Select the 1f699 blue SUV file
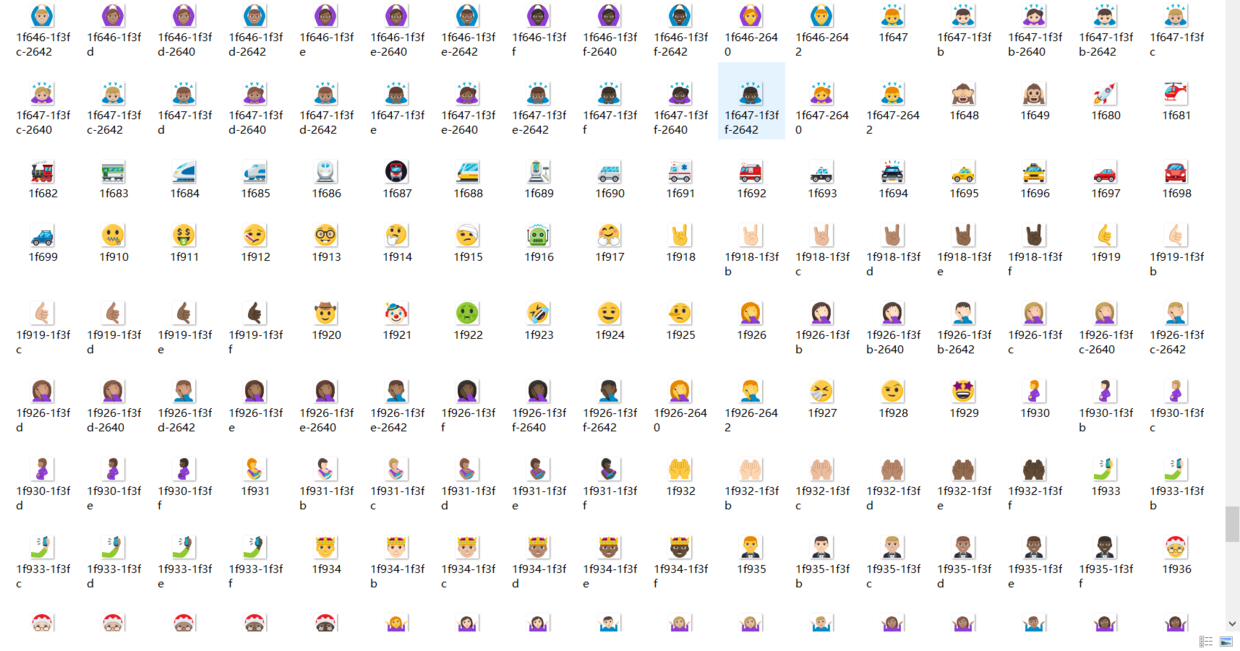The height and width of the screenshot is (651, 1240). (43, 244)
